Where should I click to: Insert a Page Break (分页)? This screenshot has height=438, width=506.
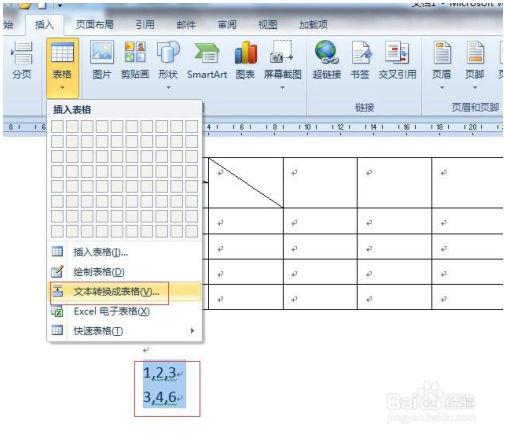tap(22, 60)
